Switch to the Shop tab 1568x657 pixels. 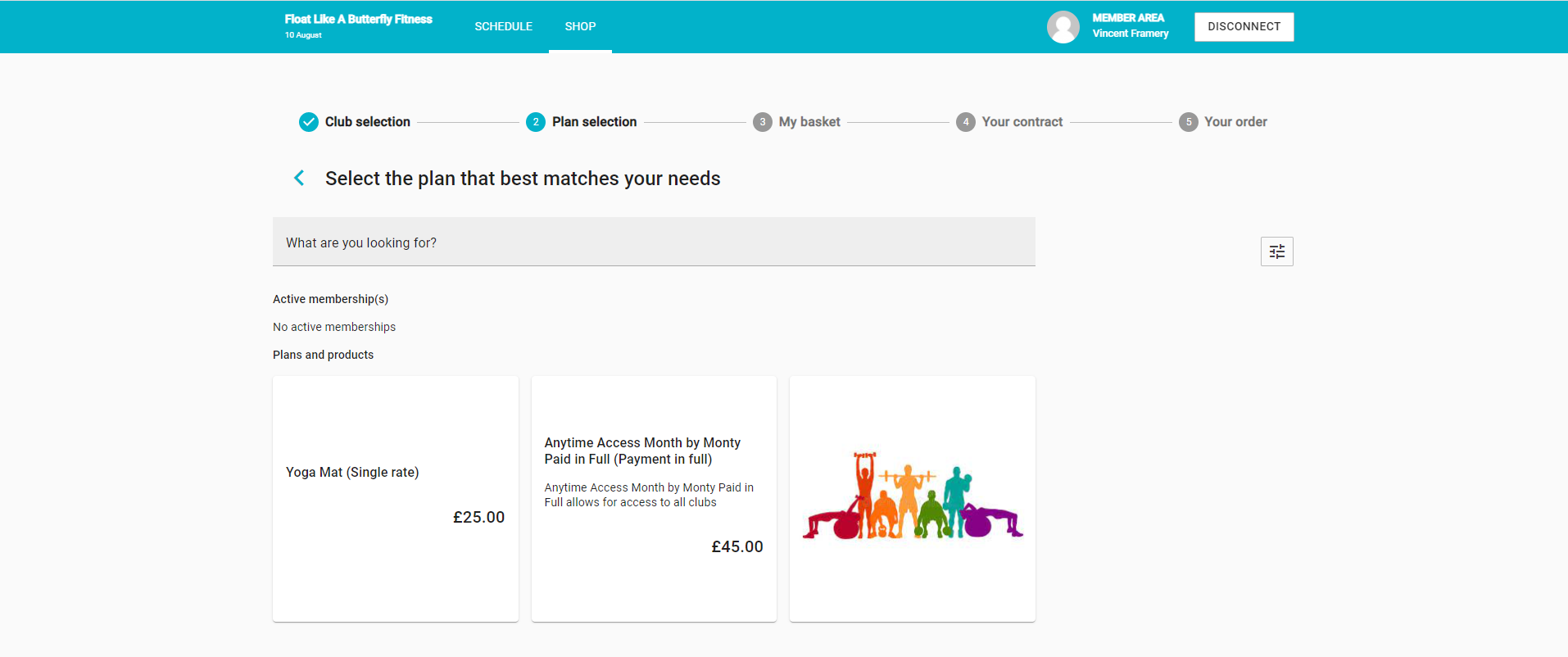point(580,27)
